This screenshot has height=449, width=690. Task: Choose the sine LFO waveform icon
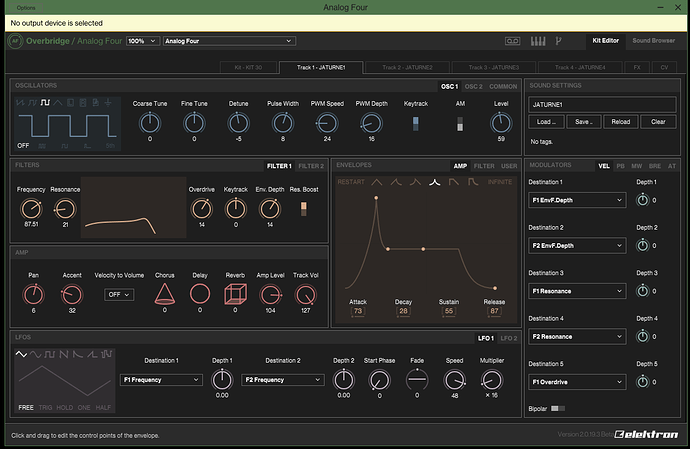[x=35, y=354]
